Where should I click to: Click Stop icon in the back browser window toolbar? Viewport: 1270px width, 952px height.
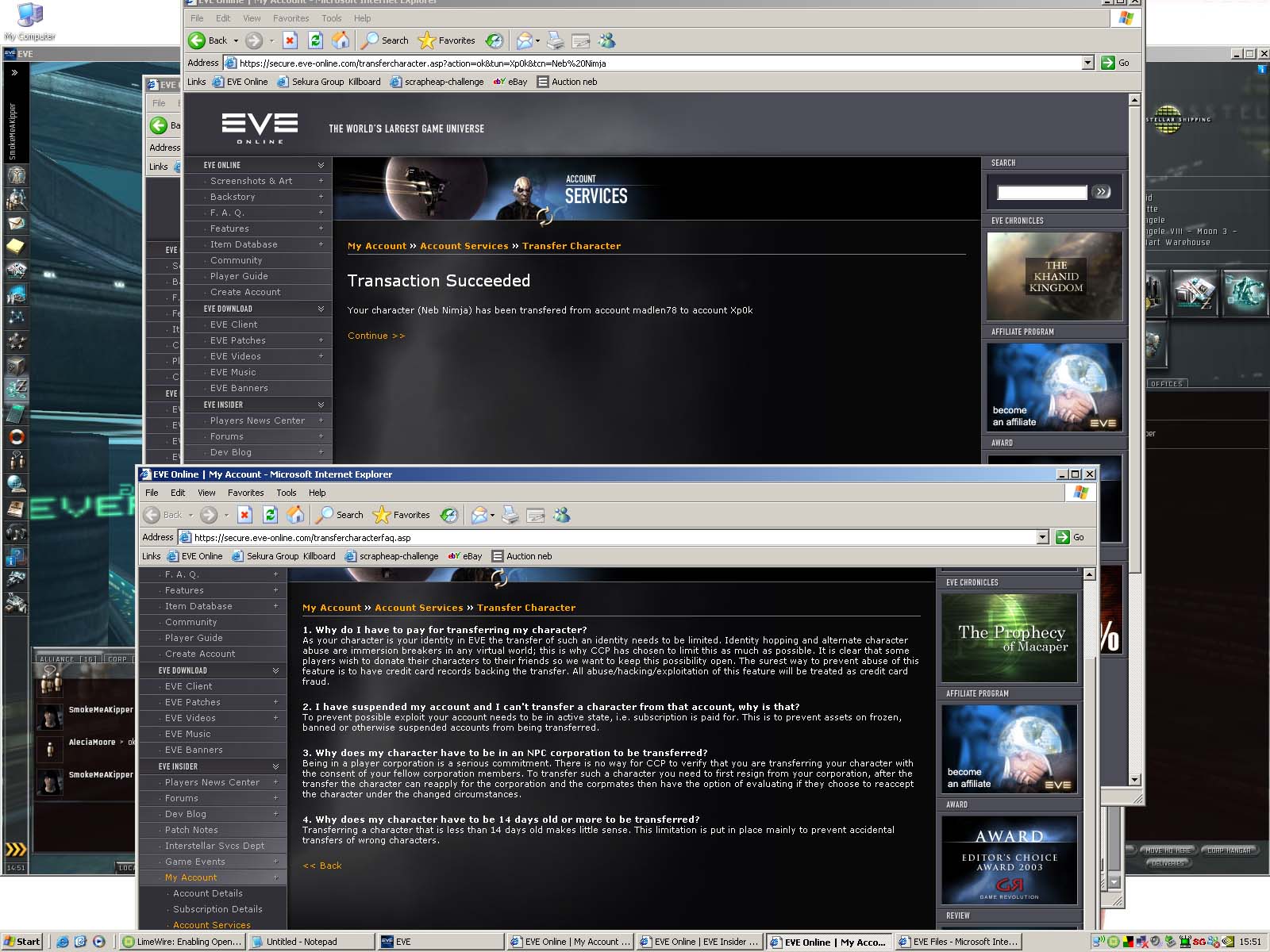290,40
